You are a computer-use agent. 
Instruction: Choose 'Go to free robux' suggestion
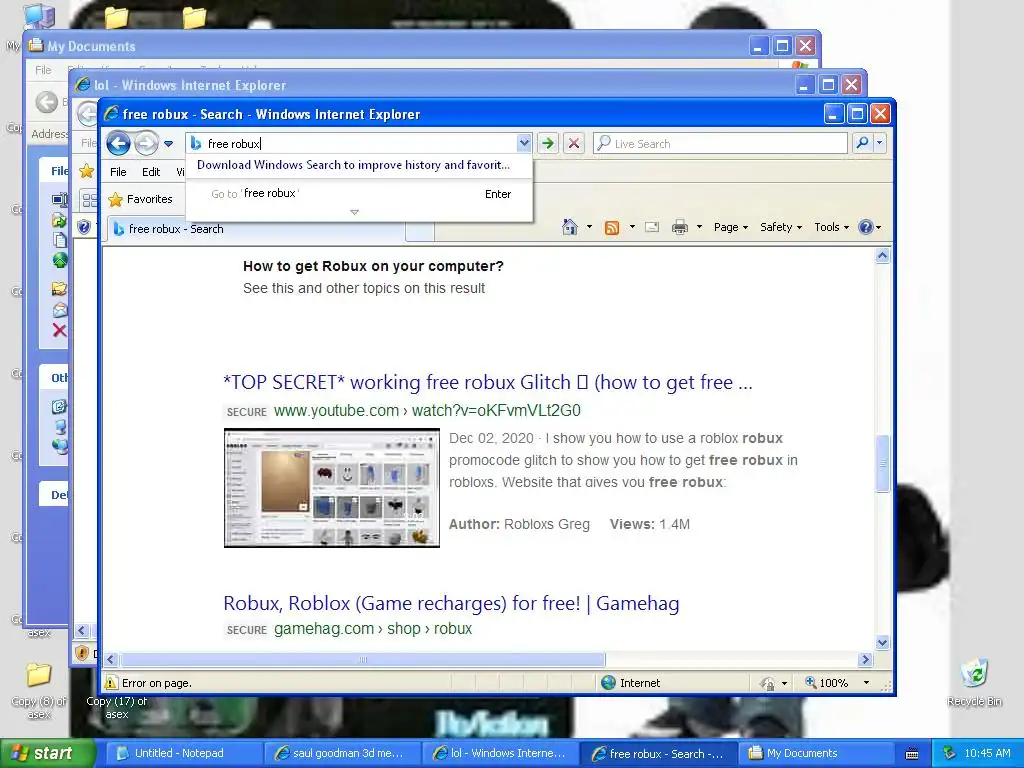coord(359,193)
